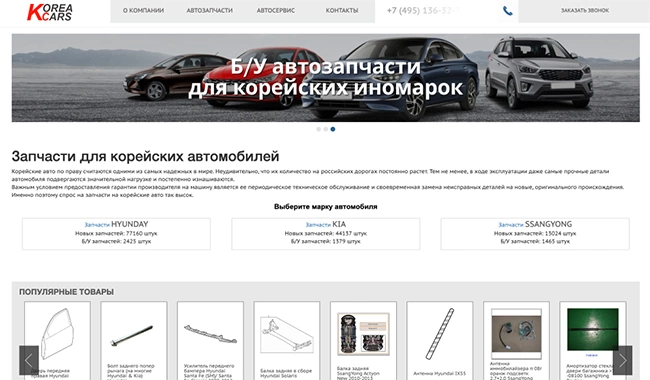Screen dimensions: 650x380
Task: Click Б/У запчастей: 1465 штук text
Action: [x=535, y=242]
